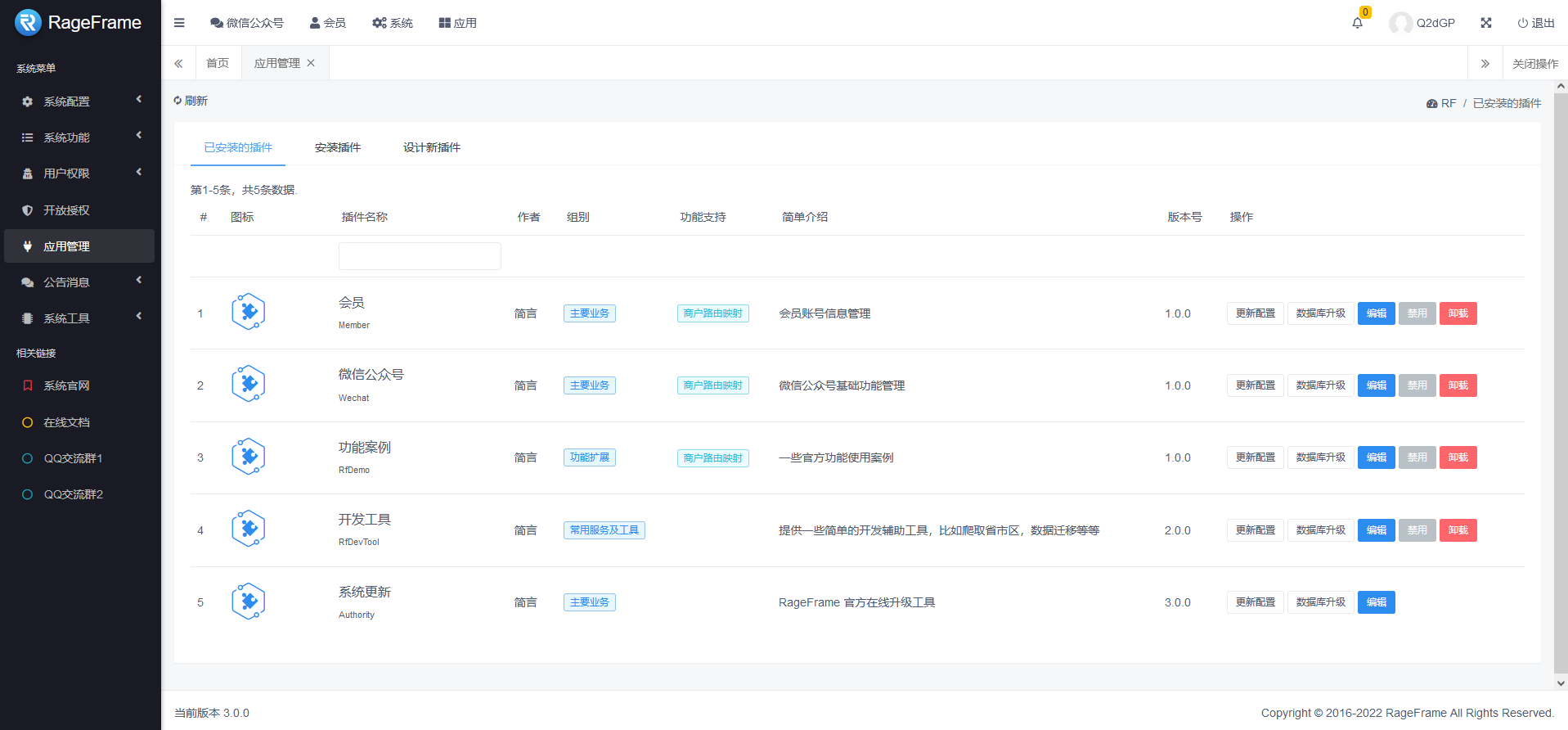Screen dimensions: 1568x730
Task: Click the 已安装的插件 breadcrumb text
Action: [x=1507, y=103]
